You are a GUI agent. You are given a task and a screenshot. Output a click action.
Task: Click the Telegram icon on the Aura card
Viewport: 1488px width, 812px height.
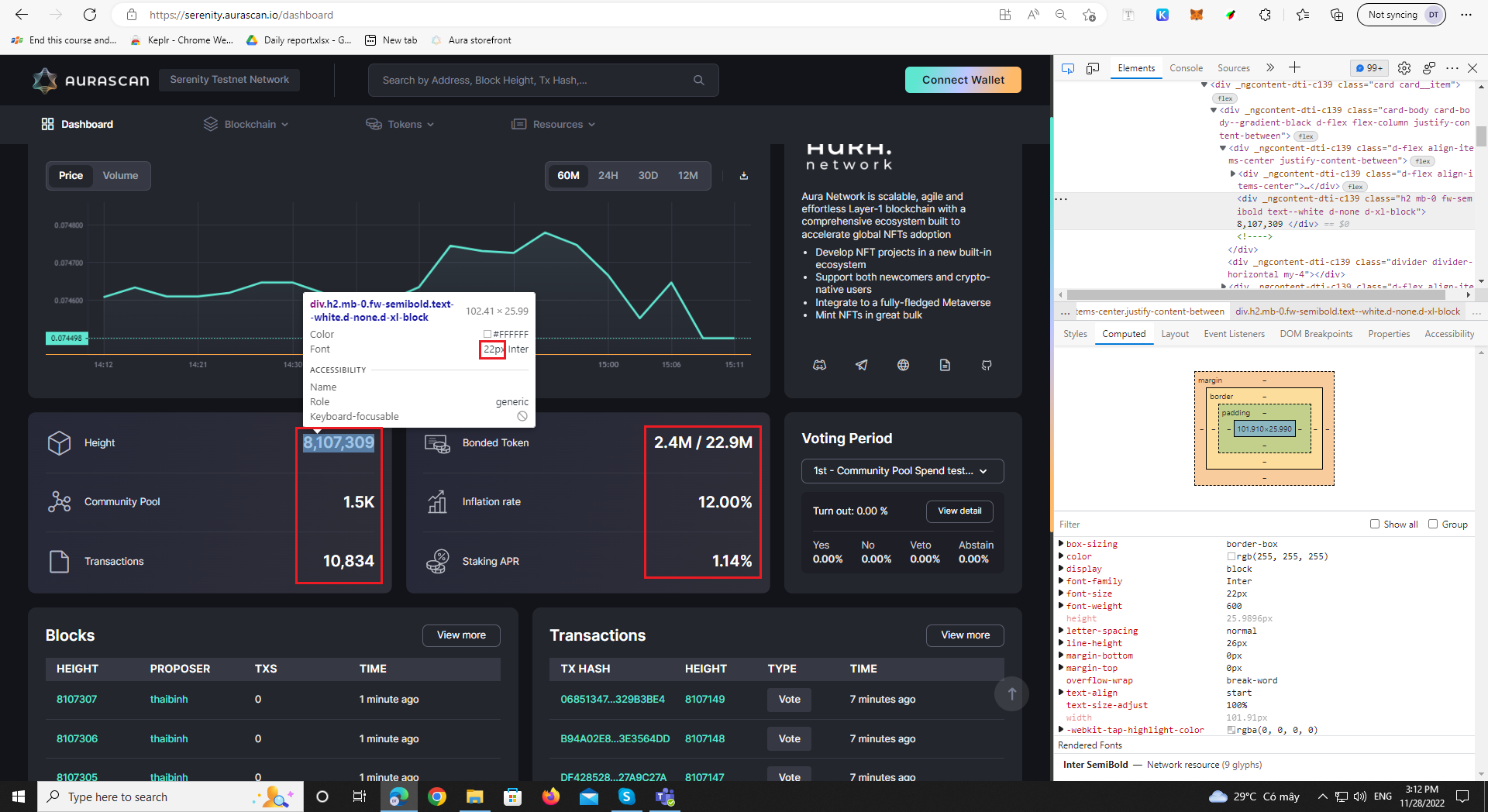(x=862, y=365)
